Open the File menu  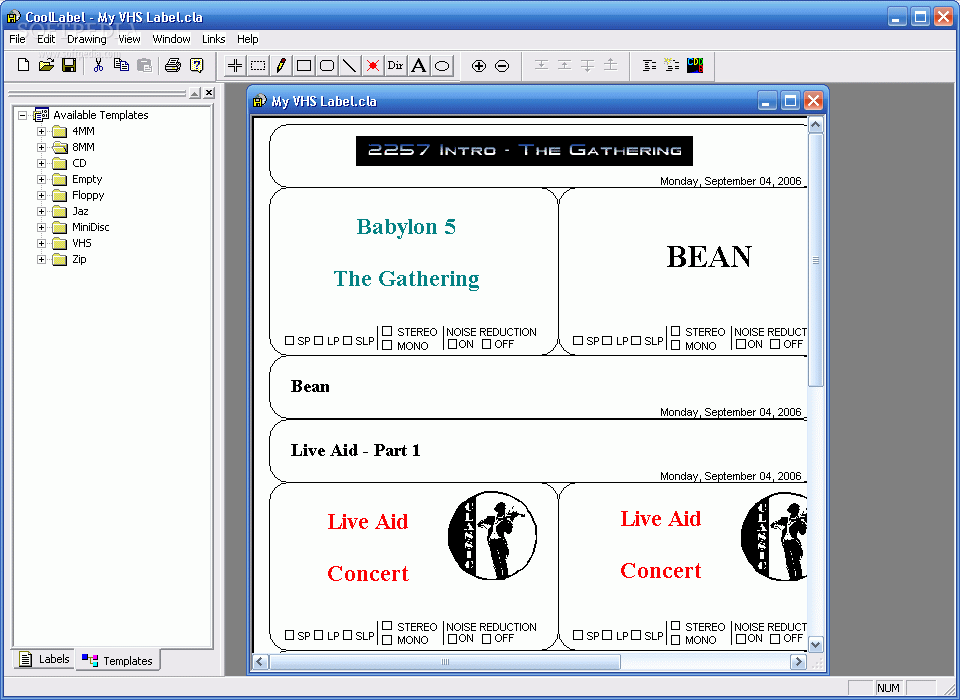click(x=17, y=39)
